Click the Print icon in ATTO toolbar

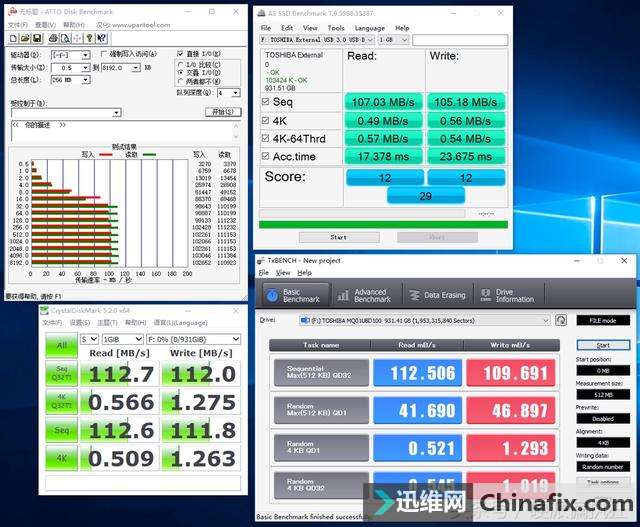coord(53,38)
